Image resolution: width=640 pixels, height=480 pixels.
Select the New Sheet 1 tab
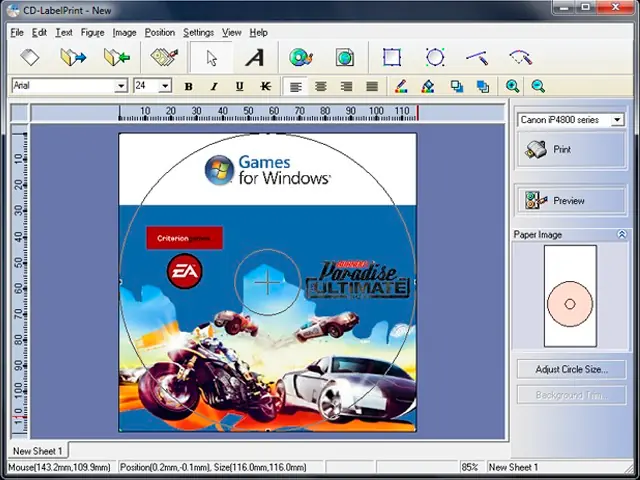pyautogui.click(x=38, y=451)
